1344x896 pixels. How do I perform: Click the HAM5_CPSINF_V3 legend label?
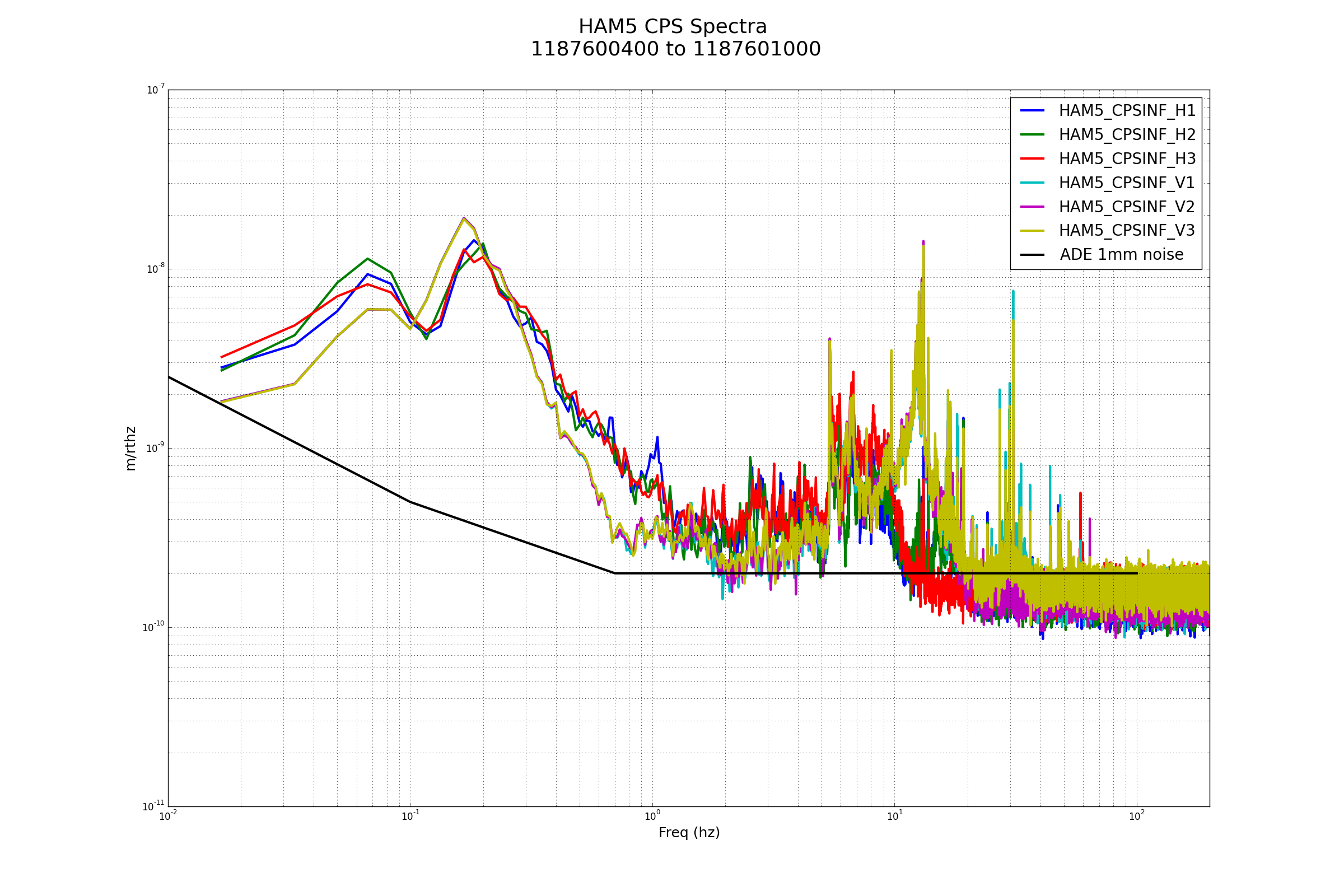(1127, 231)
